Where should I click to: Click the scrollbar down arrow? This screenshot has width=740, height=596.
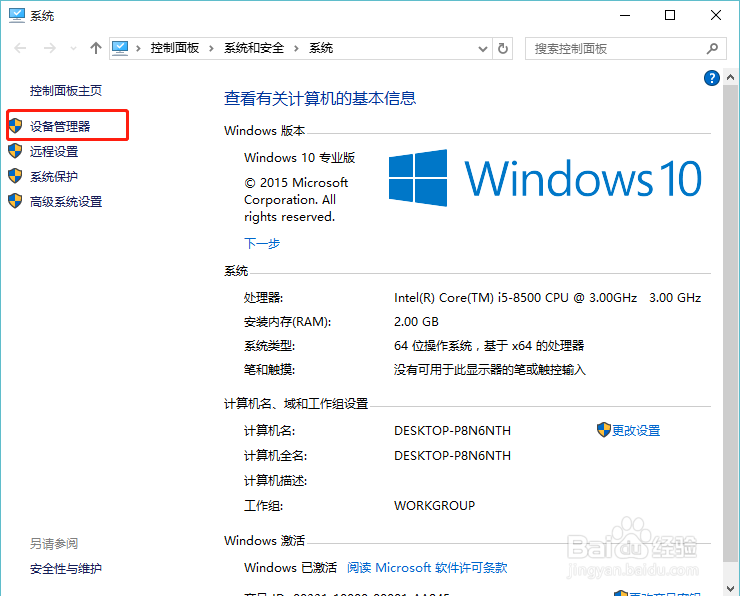(730, 588)
